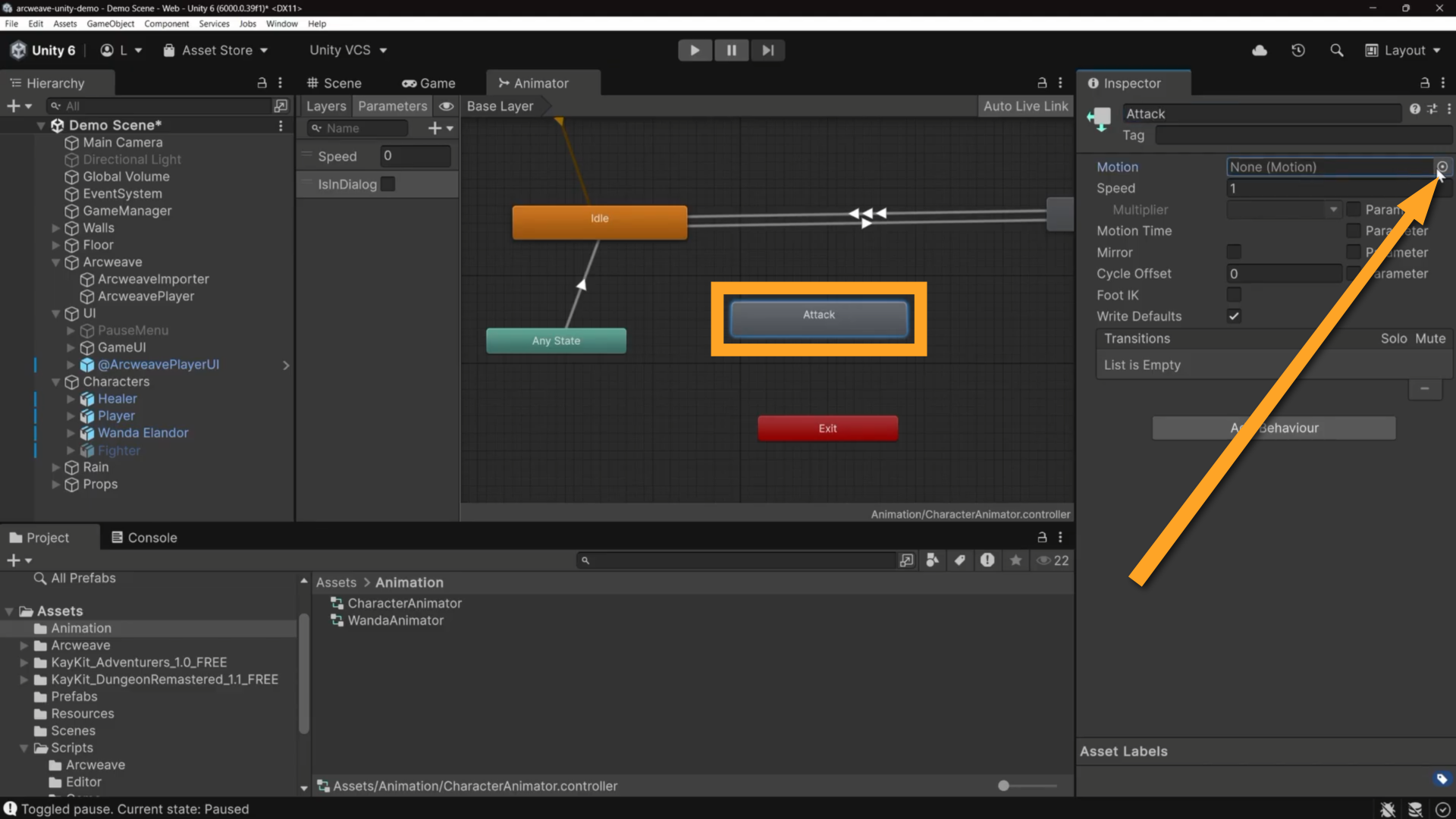Enable the Motion Time Parameter checkbox
This screenshot has width=1456, height=819.
click(1353, 231)
